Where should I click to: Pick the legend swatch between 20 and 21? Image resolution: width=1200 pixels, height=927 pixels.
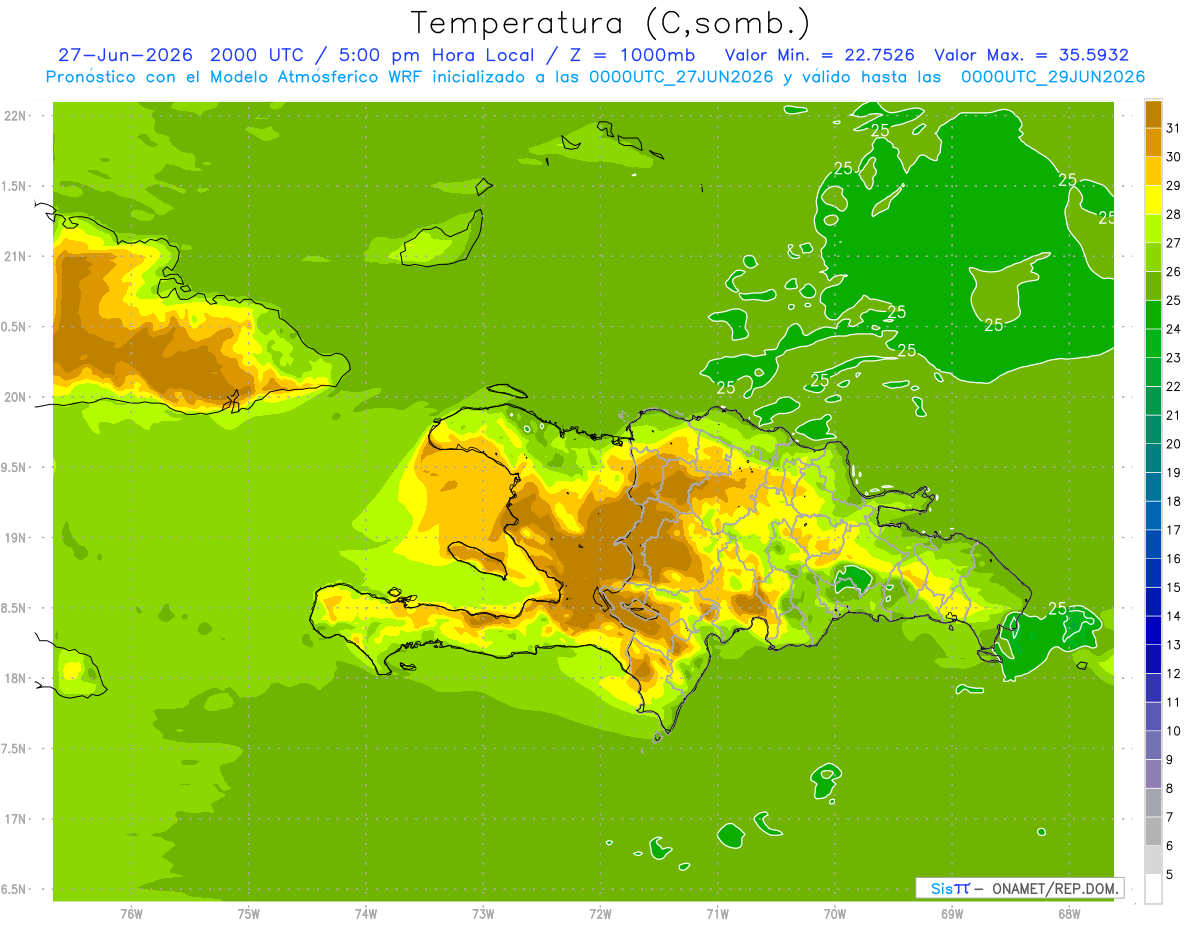[x=1153, y=429]
